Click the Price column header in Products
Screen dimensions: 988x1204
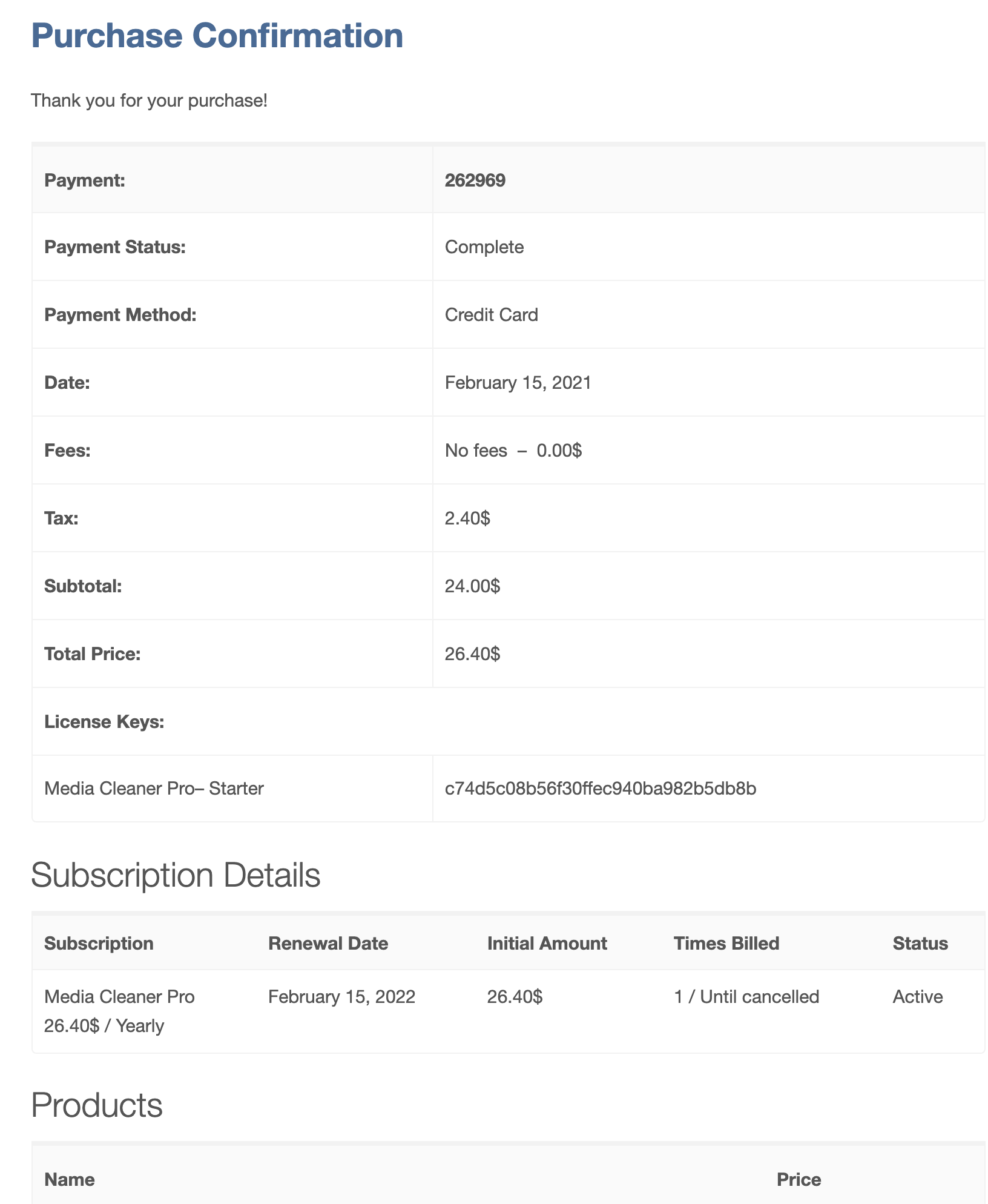(x=799, y=1180)
